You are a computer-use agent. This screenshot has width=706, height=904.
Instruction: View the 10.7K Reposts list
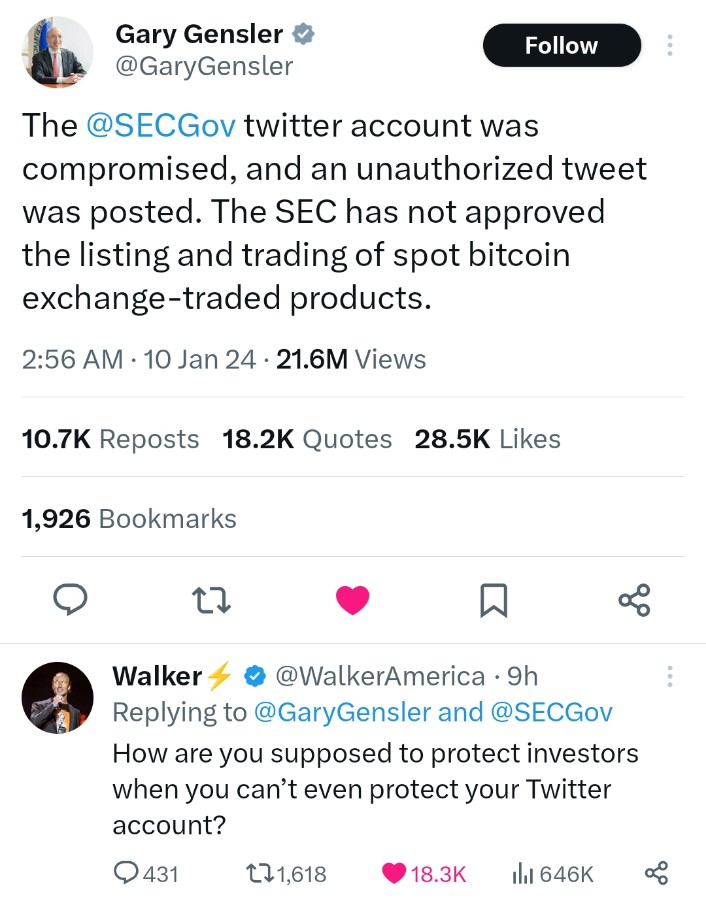(x=110, y=439)
